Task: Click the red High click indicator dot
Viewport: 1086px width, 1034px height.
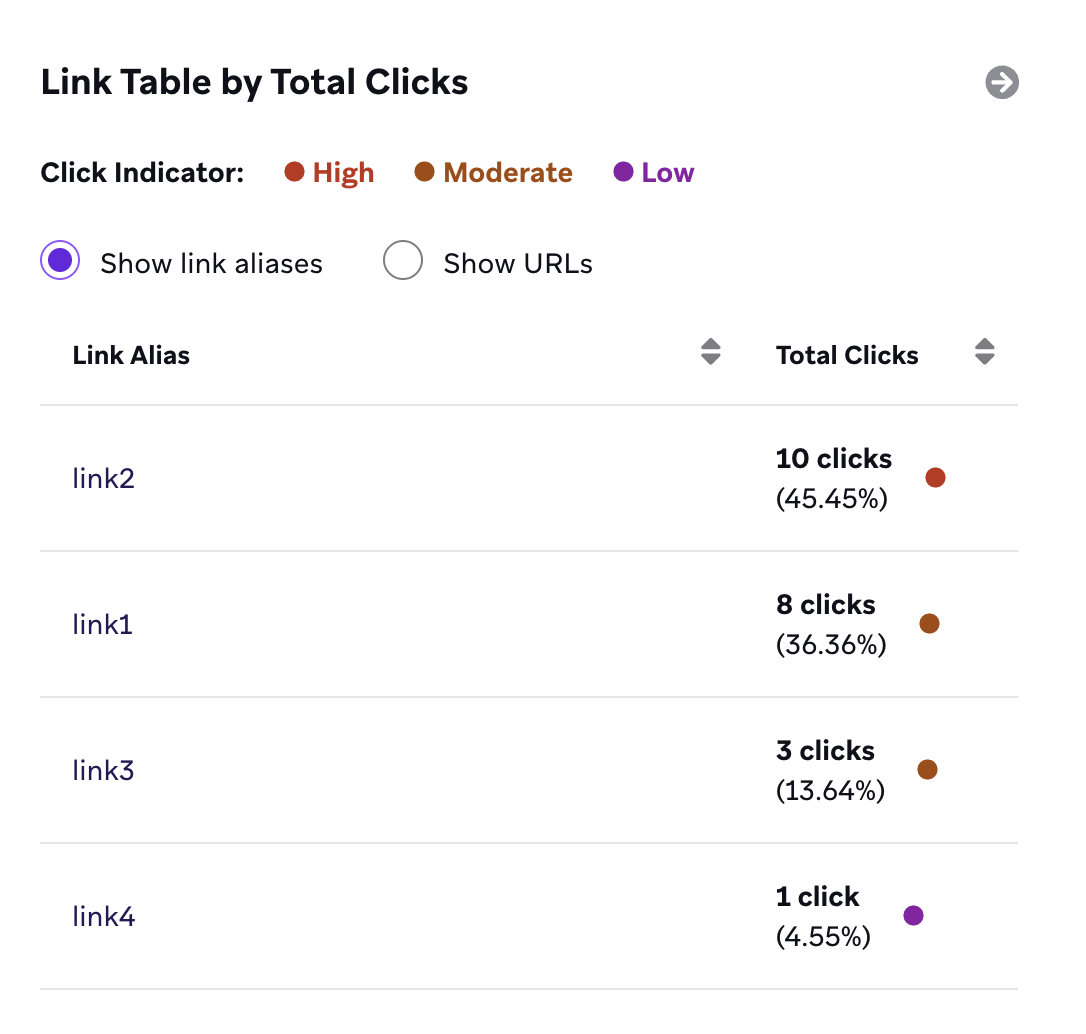Action: [294, 171]
